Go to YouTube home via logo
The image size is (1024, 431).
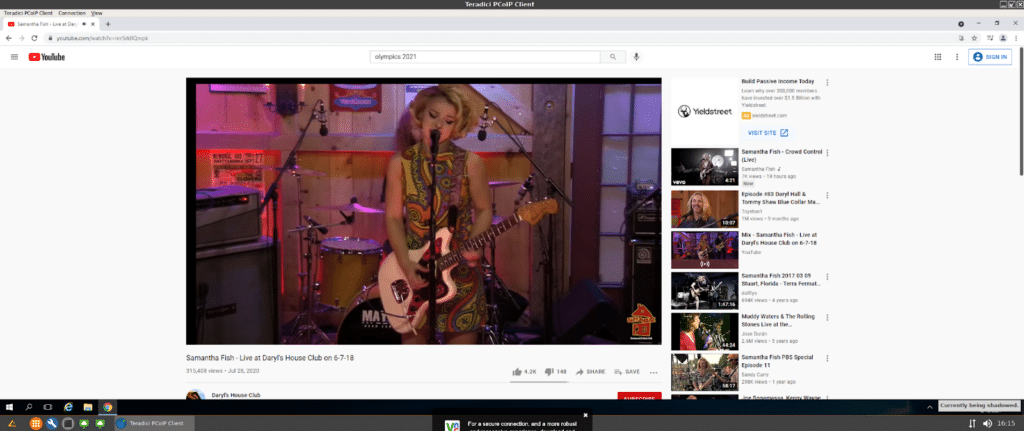point(46,57)
